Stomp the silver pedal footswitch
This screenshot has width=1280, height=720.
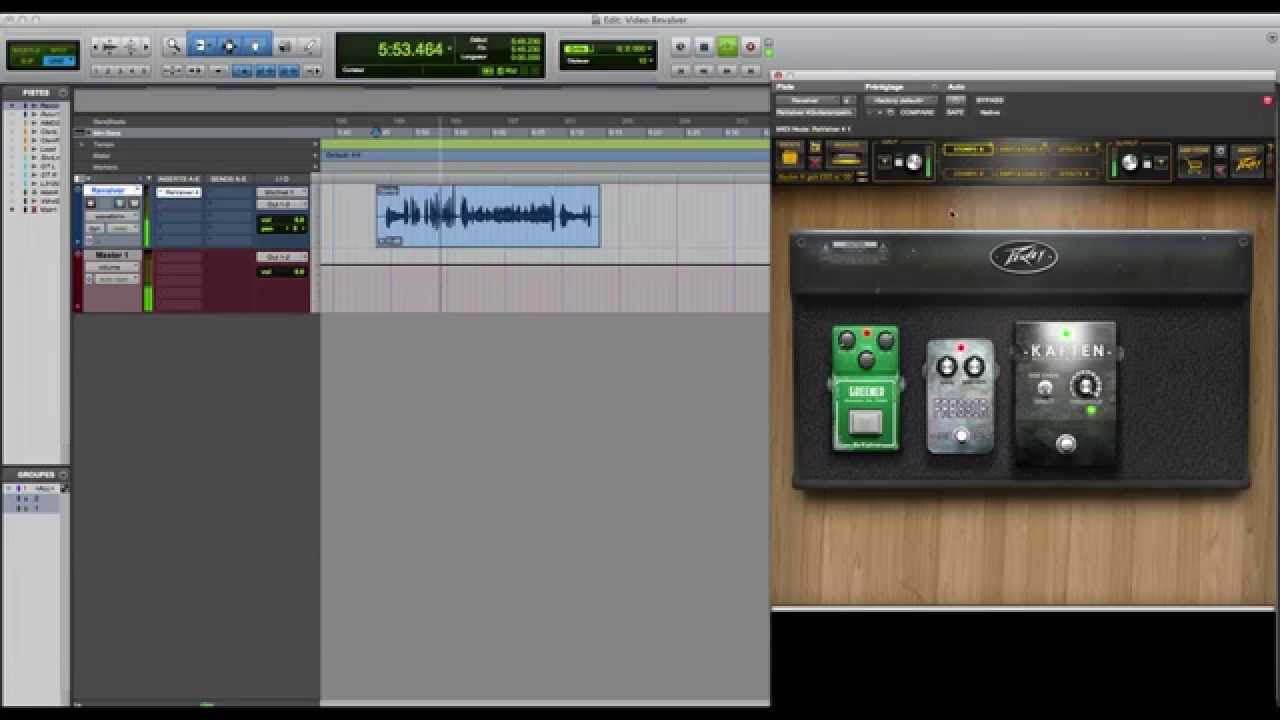click(962, 436)
